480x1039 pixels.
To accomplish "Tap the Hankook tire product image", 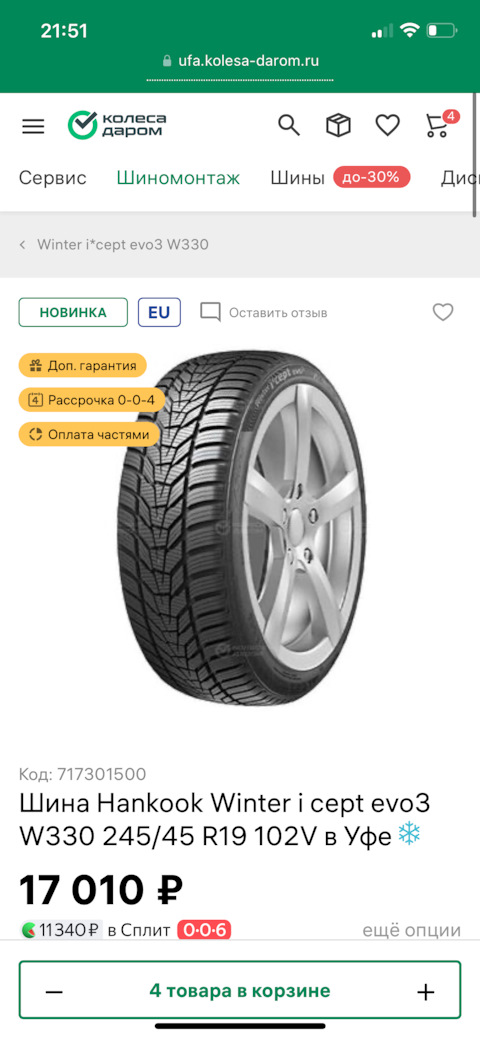I will click(x=243, y=527).
